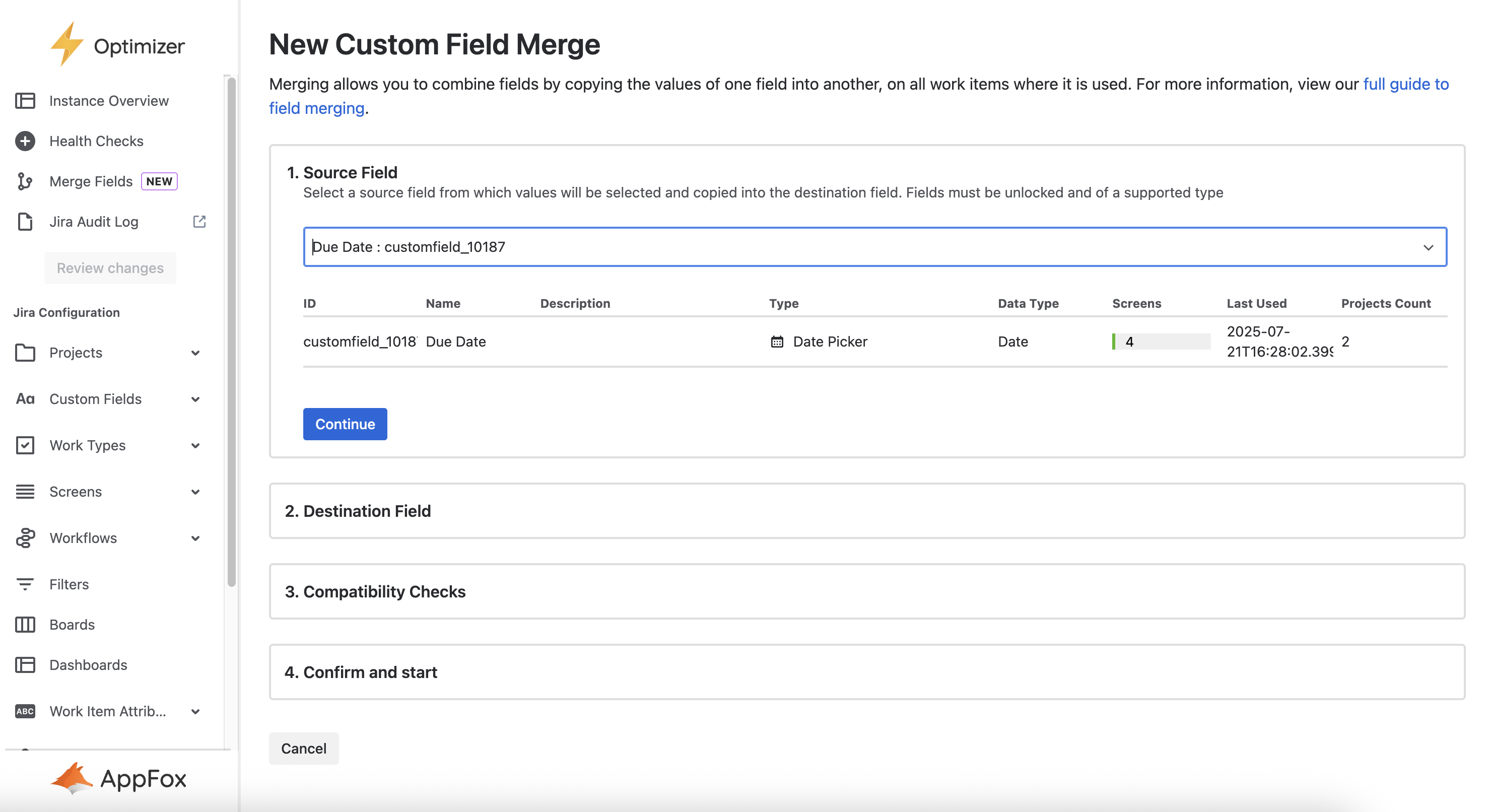Open Jira Audit Log external link icon
Image resolution: width=1490 pixels, height=812 pixels.
tap(199, 222)
